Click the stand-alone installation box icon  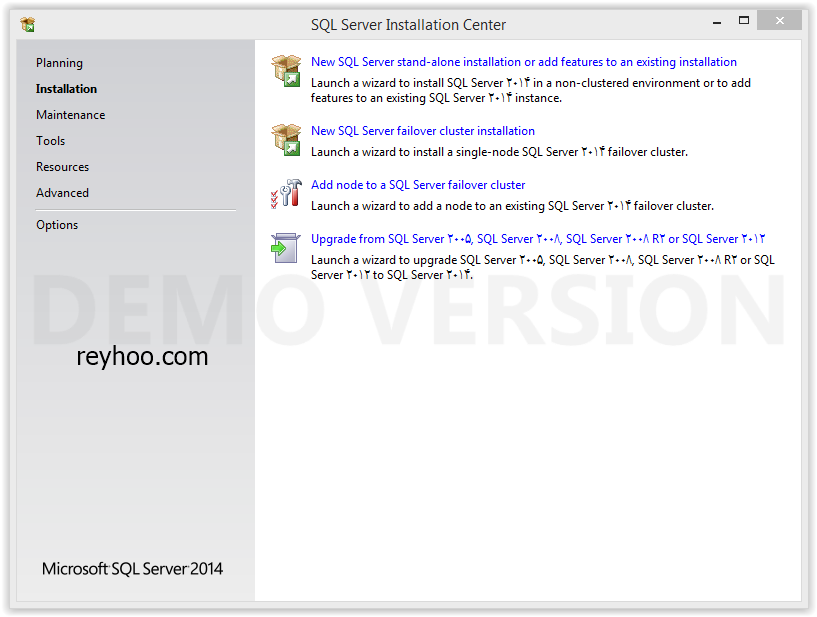[x=286, y=71]
